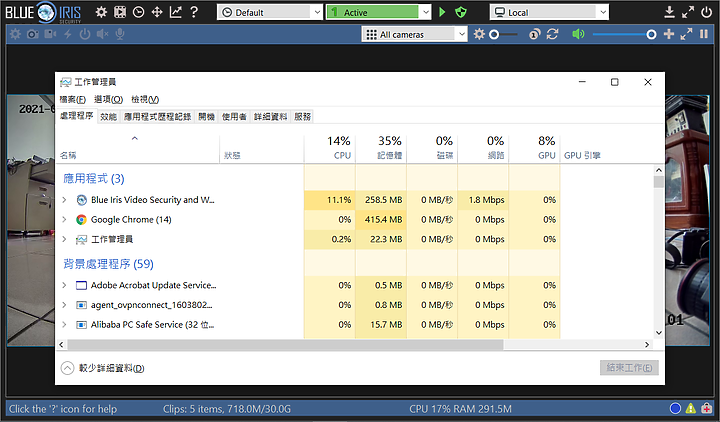
Task: Switch to the 服務 tab
Action: [x=303, y=117]
